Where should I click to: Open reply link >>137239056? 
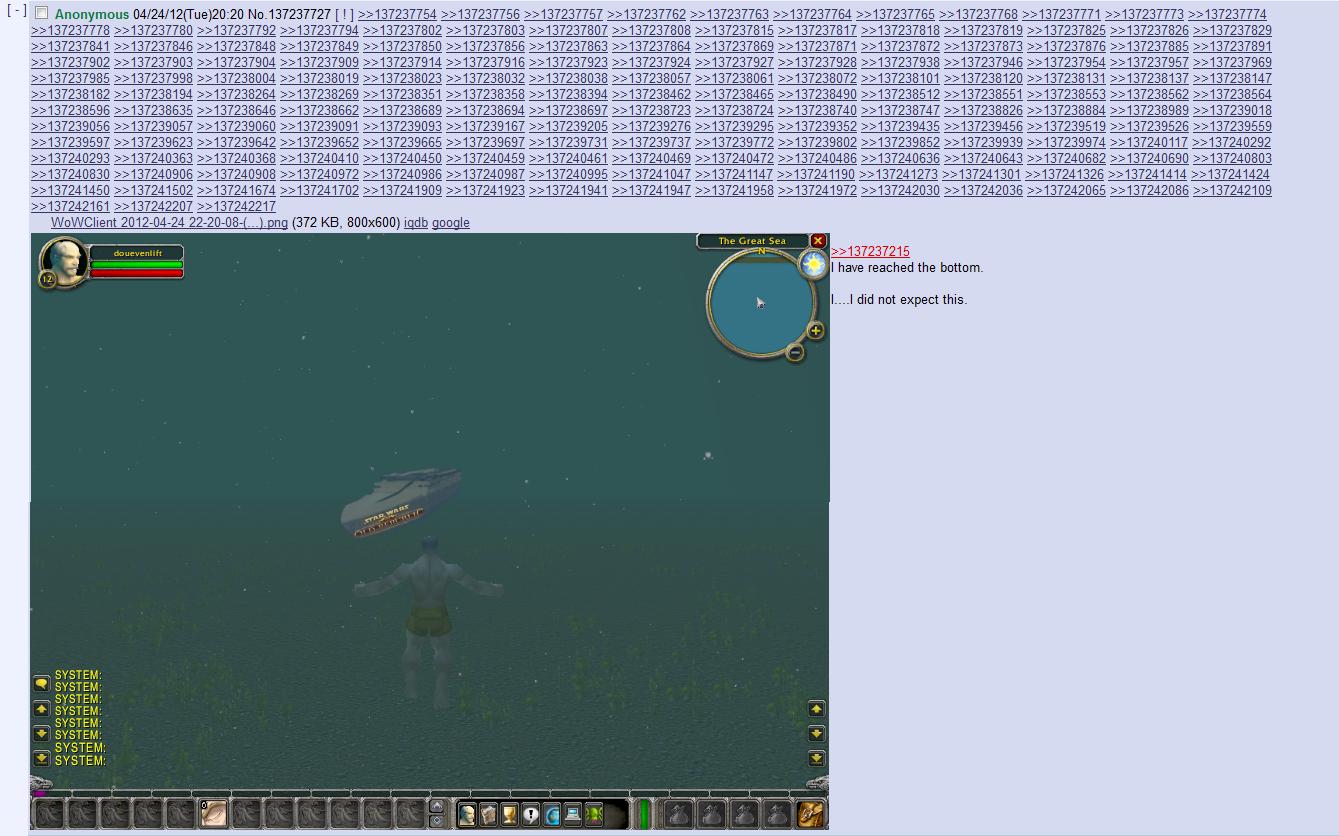point(70,127)
